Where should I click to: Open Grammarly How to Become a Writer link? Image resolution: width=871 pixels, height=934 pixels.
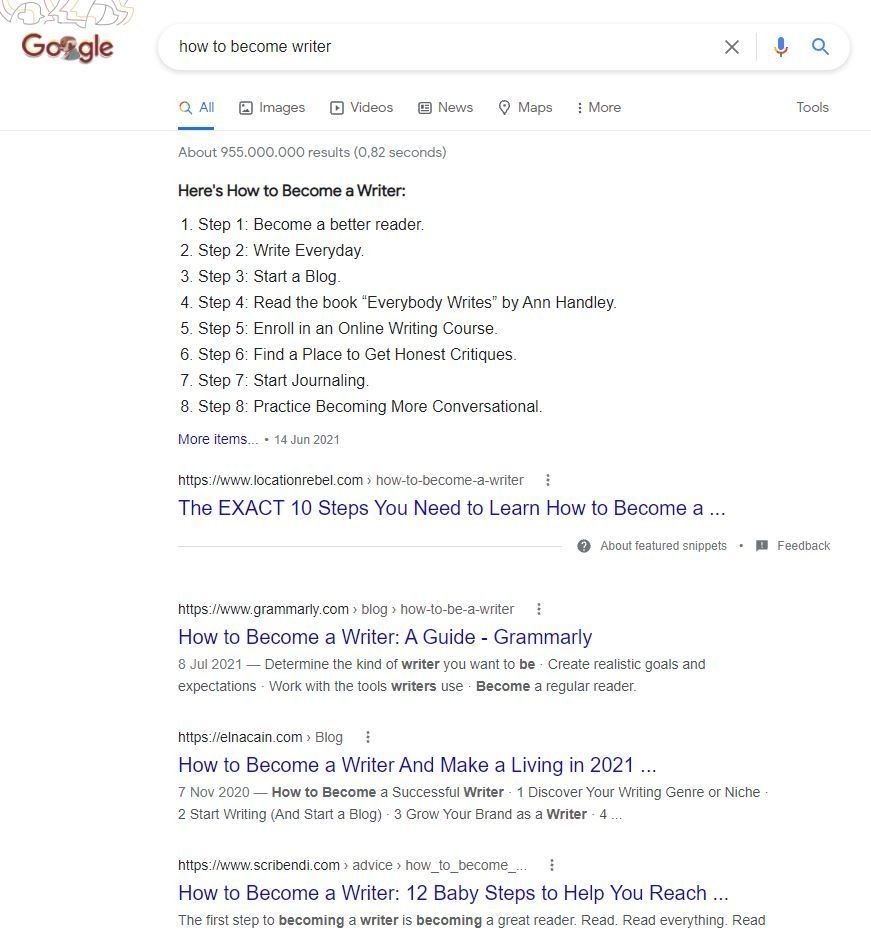tap(385, 637)
